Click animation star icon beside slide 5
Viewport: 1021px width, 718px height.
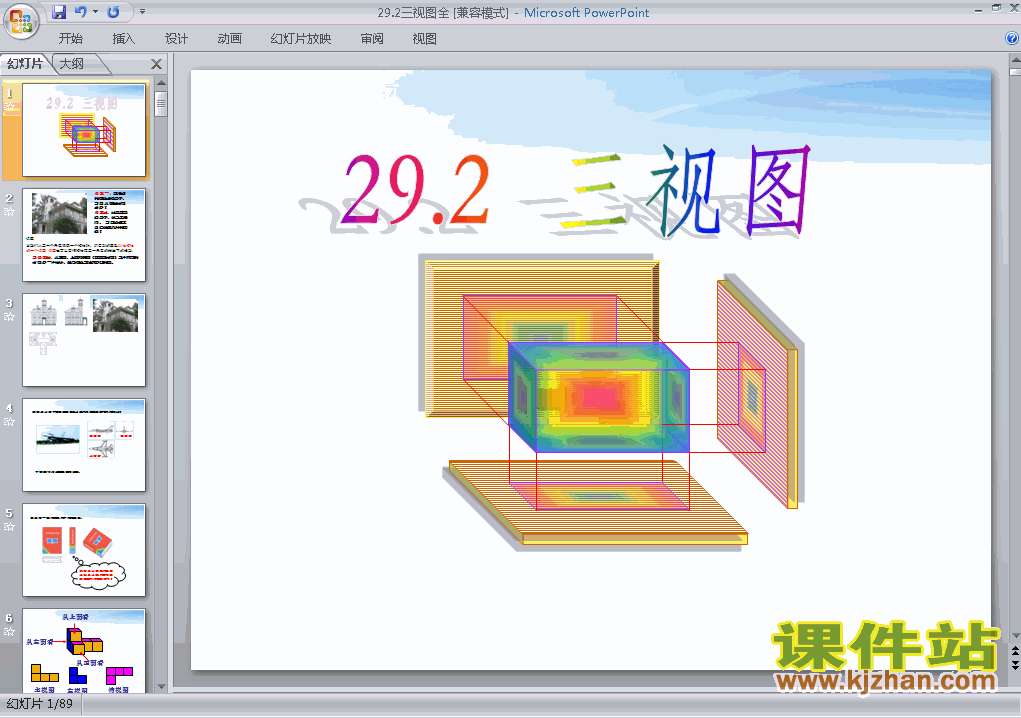[x=10, y=527]
